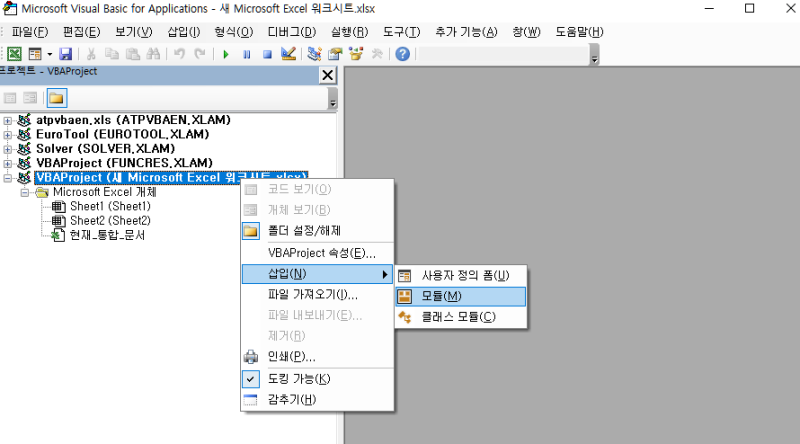
Task: Open the Project Explorer toolbar icon
Action: pos(314,54)
